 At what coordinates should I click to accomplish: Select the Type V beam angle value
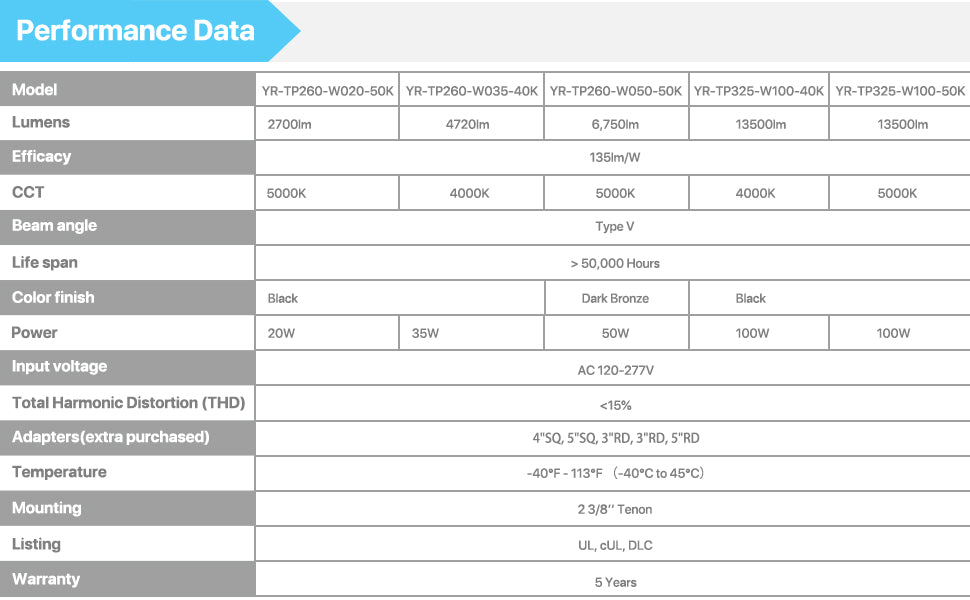pyautogui.click(x=614, y=227)
